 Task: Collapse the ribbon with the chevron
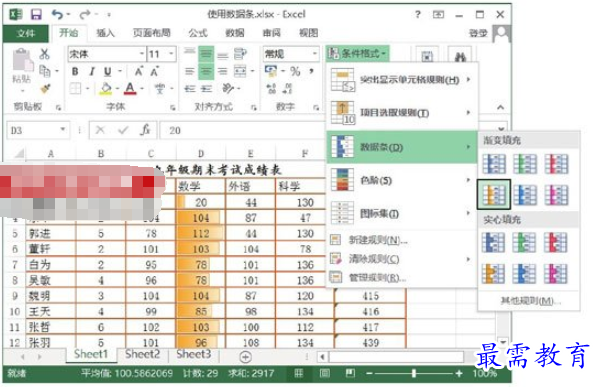click(500, 108)
